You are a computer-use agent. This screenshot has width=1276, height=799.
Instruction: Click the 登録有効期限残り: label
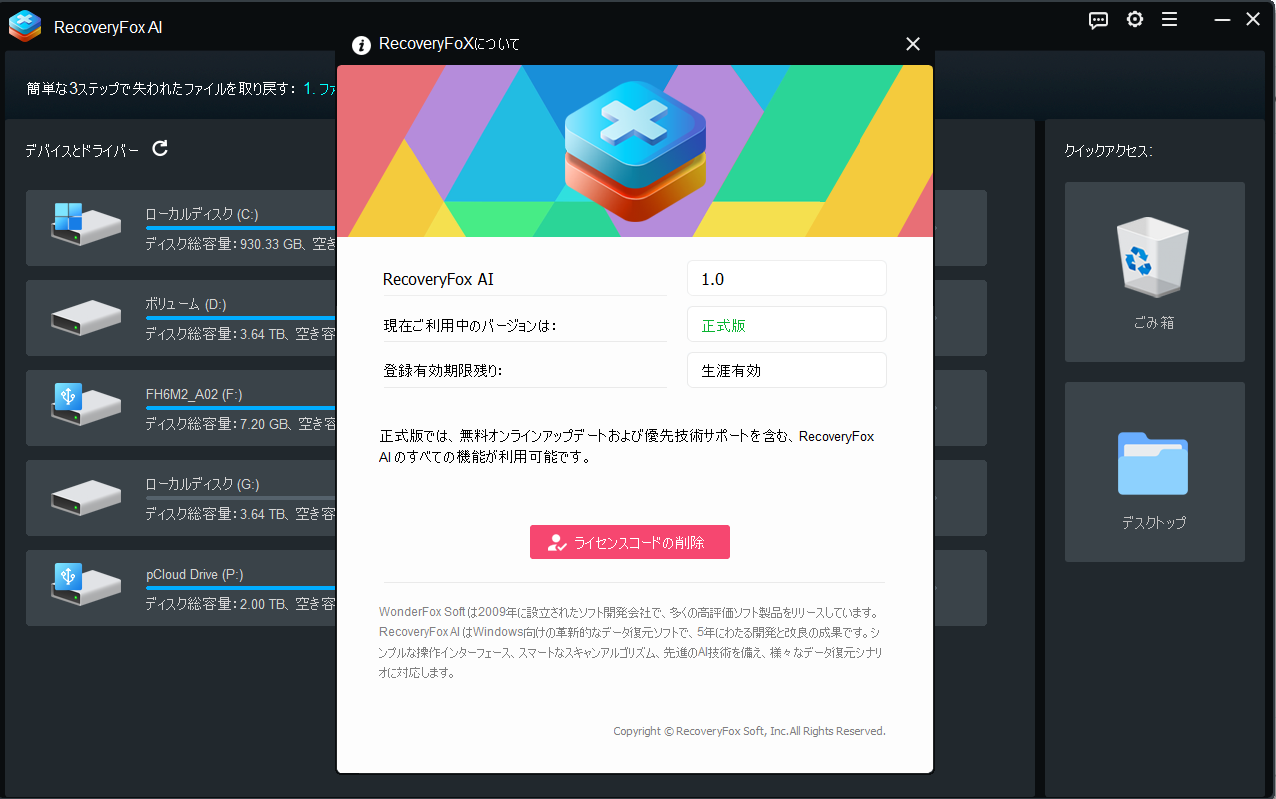pyautogui.click(x=443, y=370)
